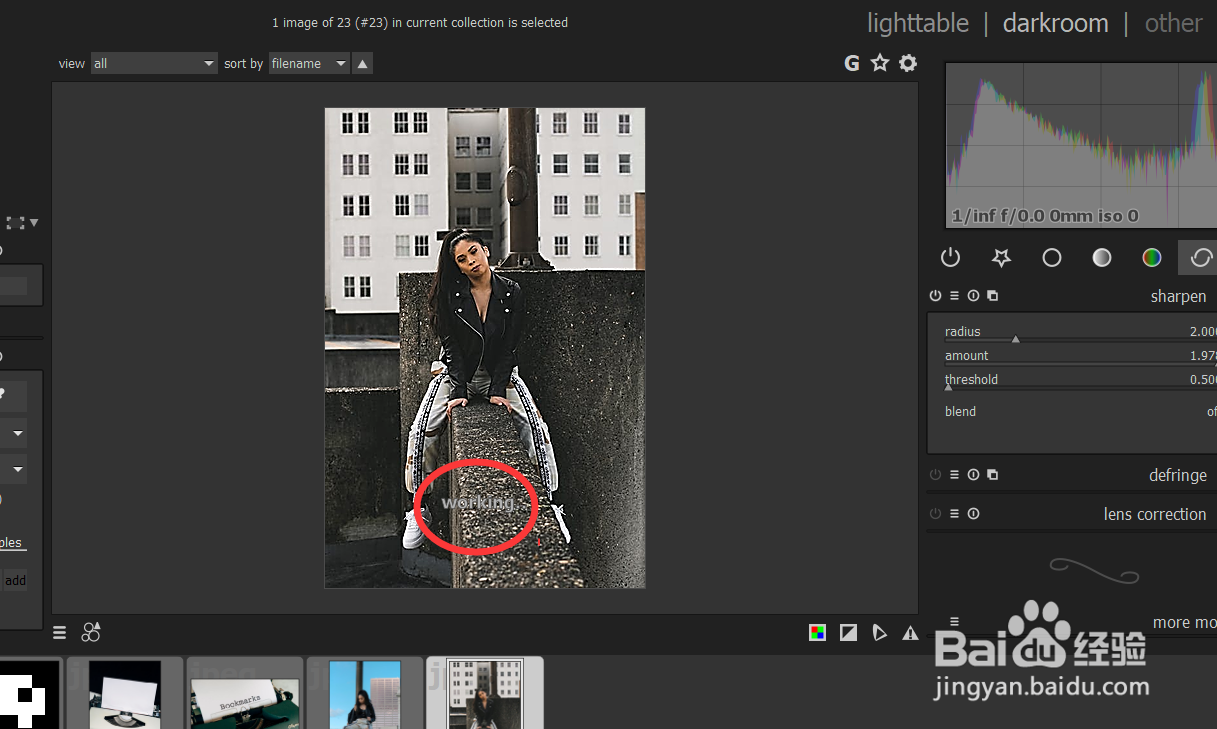Open sharpen module presets menu
Screen dimensions: 1217x729
[954, 296]
